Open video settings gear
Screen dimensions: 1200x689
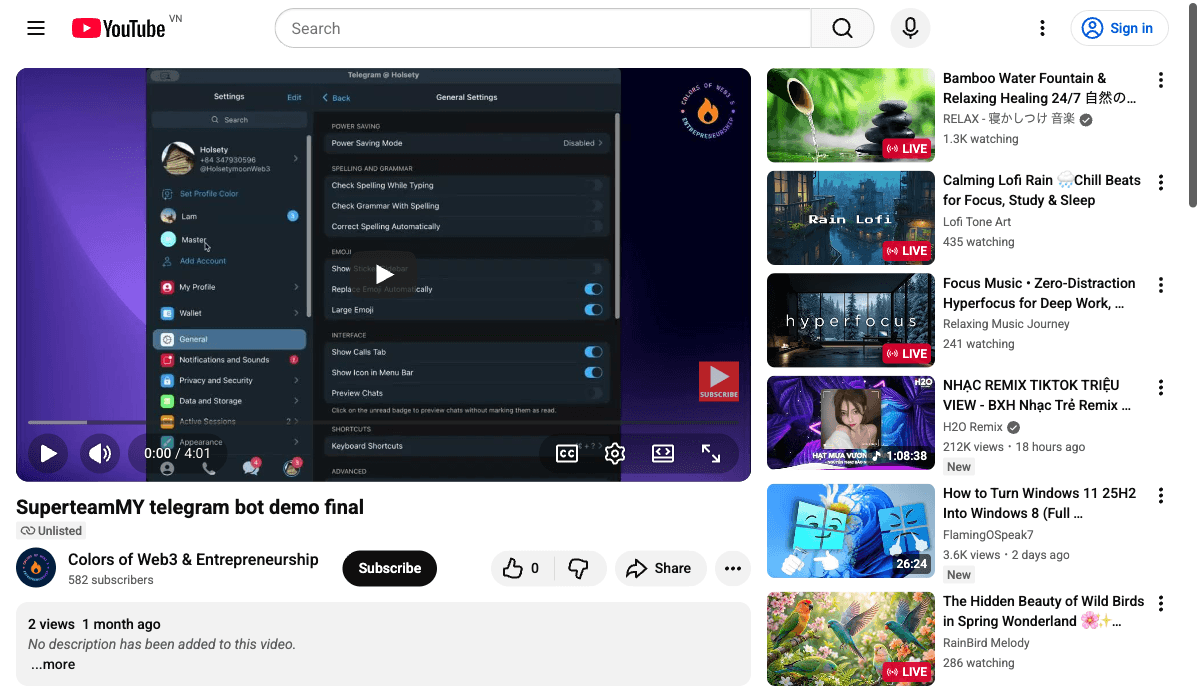tap(615, 454)
